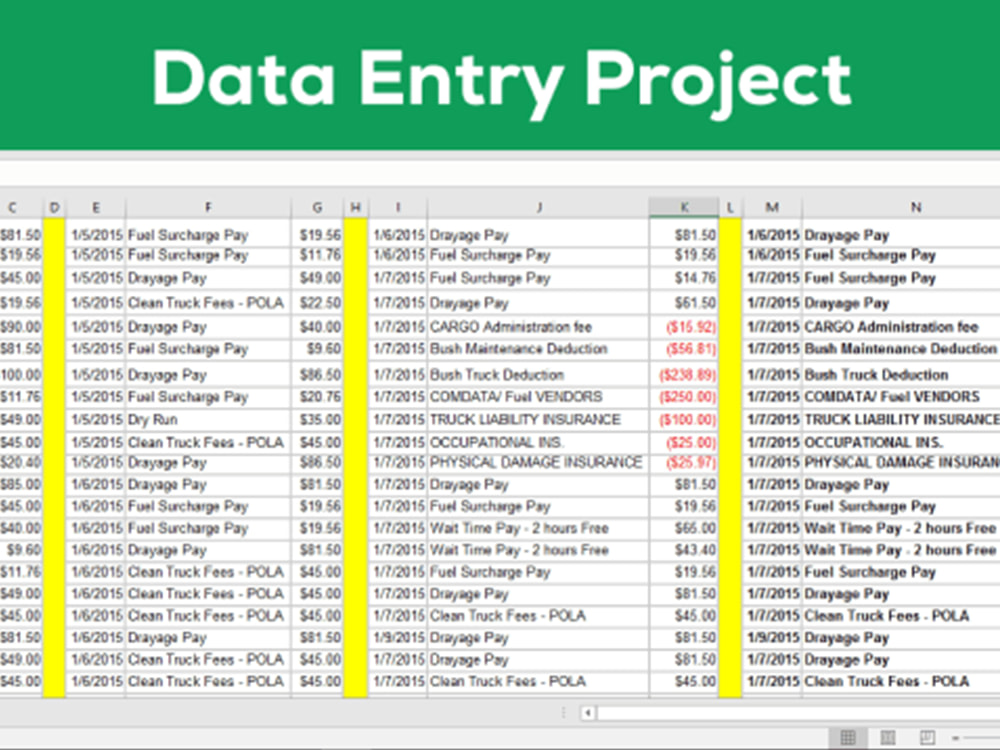Select the "$86.50" cell beside "$20.40"
Screen dimensions: 1000x750
click(317, 462)
